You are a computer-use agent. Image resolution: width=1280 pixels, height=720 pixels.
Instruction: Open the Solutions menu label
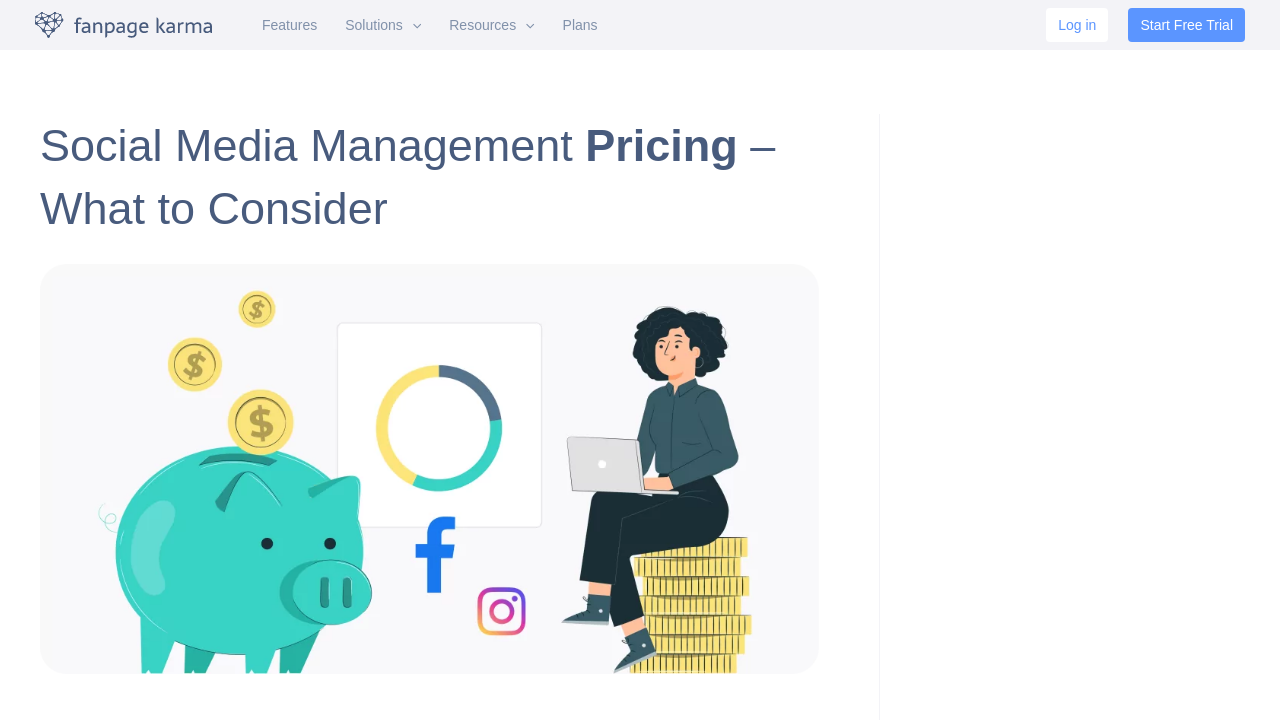click(x=373, y=25)
